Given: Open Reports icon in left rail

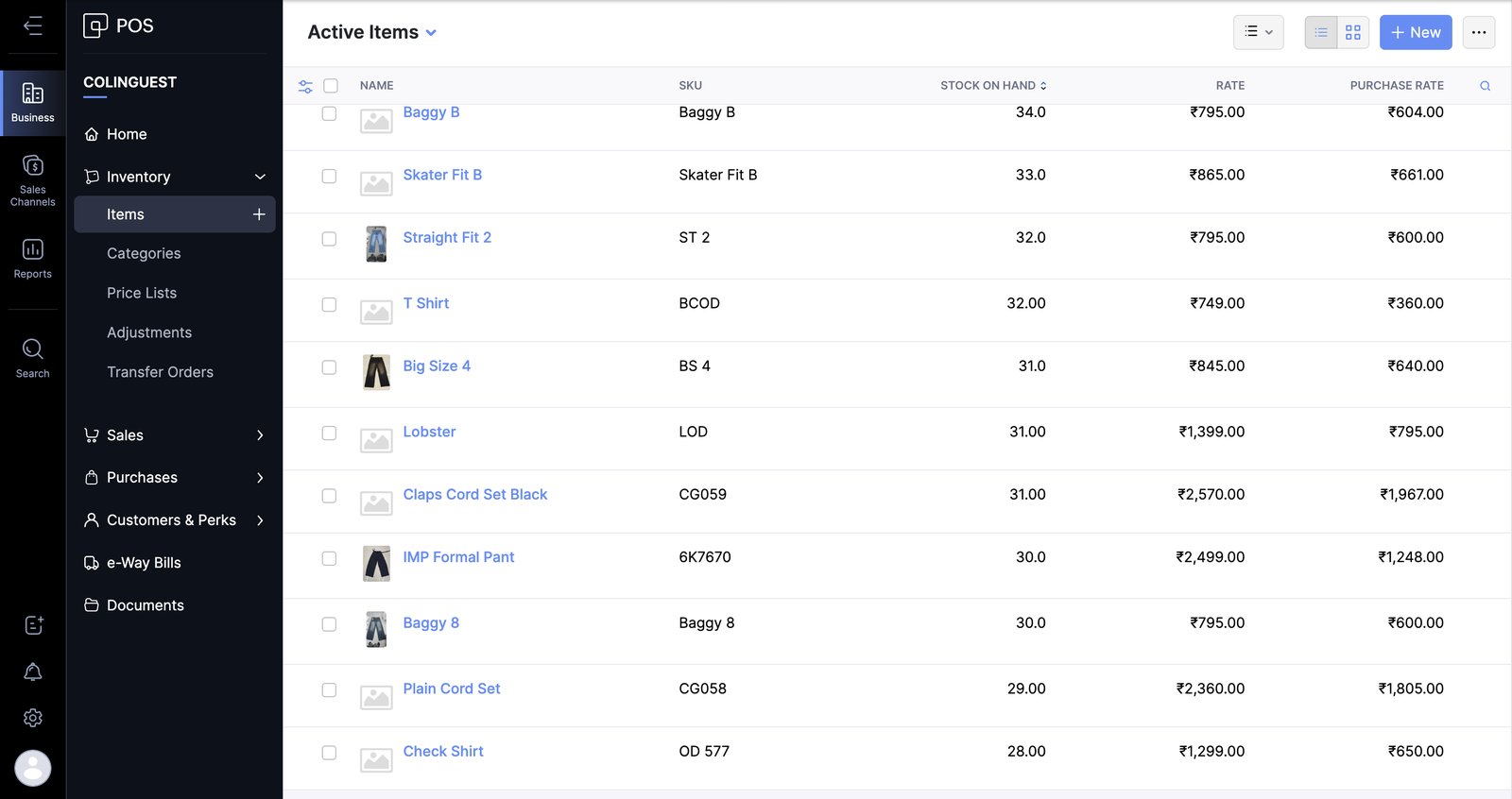Looking at the screenshot, I should [x=33, y=258].
